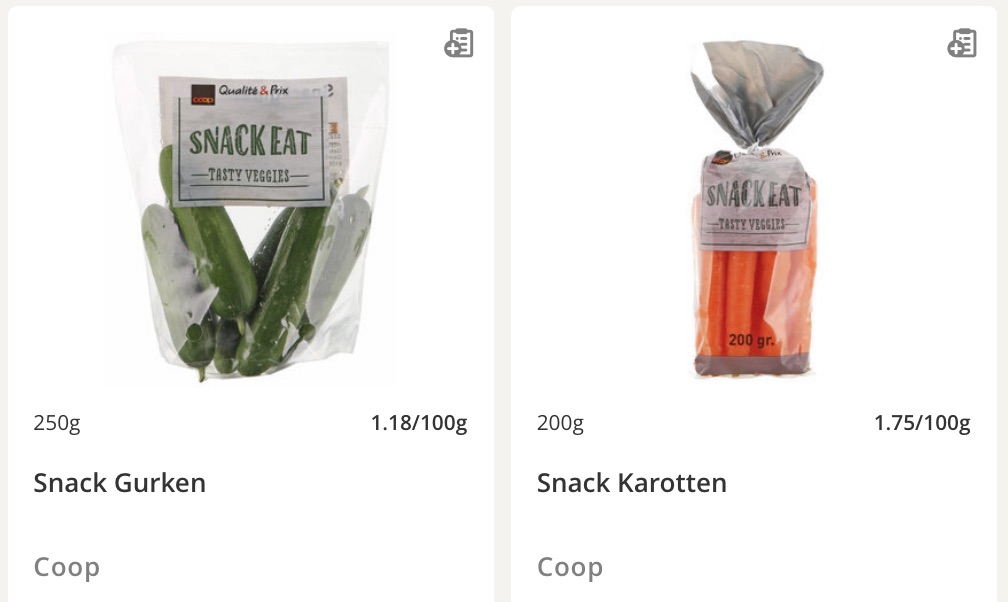Click the Coop logo on cucumber packaging
This screenshot has height=602, width=1008.
(203, 95)
